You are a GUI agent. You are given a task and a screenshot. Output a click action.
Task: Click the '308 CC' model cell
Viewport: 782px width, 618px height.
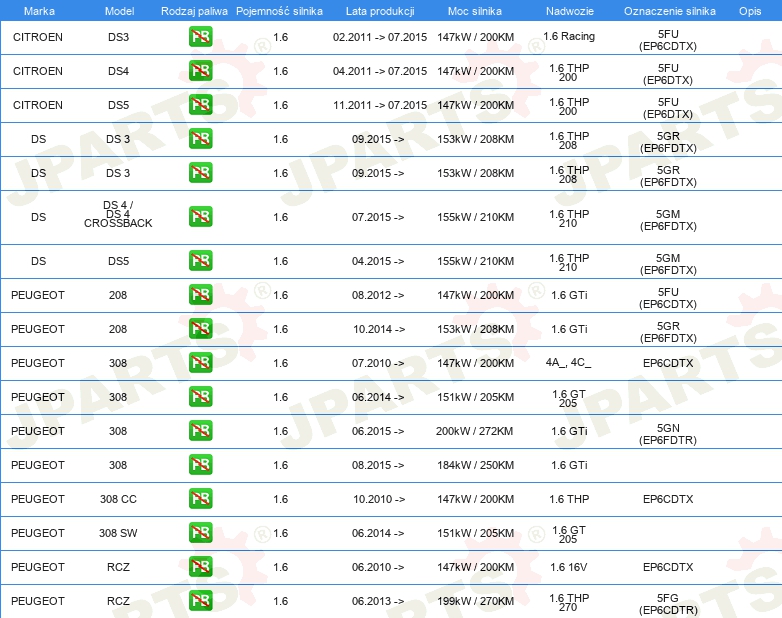click(x=118, y=499)
